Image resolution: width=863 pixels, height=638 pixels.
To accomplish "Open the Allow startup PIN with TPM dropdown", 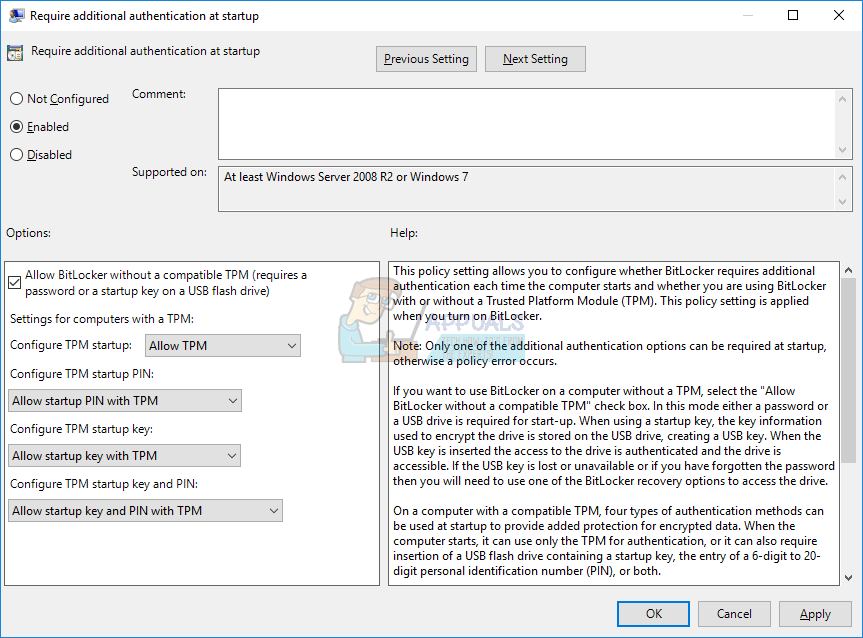I will (125, 401).
